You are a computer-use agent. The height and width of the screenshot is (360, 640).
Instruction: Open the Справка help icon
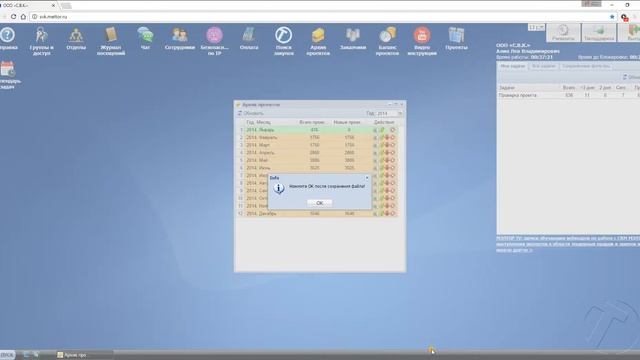(x=8, y=39)
